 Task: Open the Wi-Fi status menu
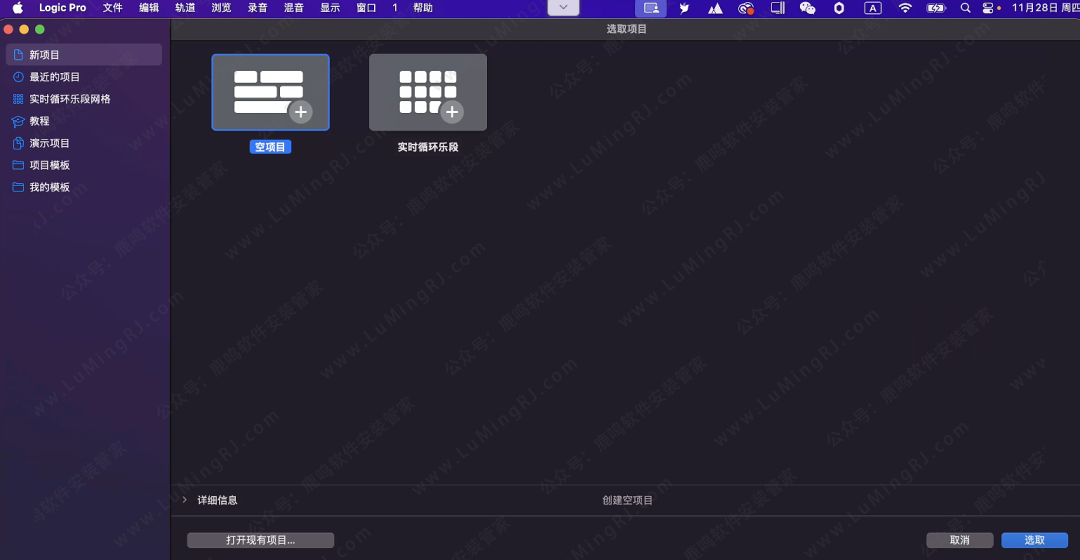[x=905, y=8]
